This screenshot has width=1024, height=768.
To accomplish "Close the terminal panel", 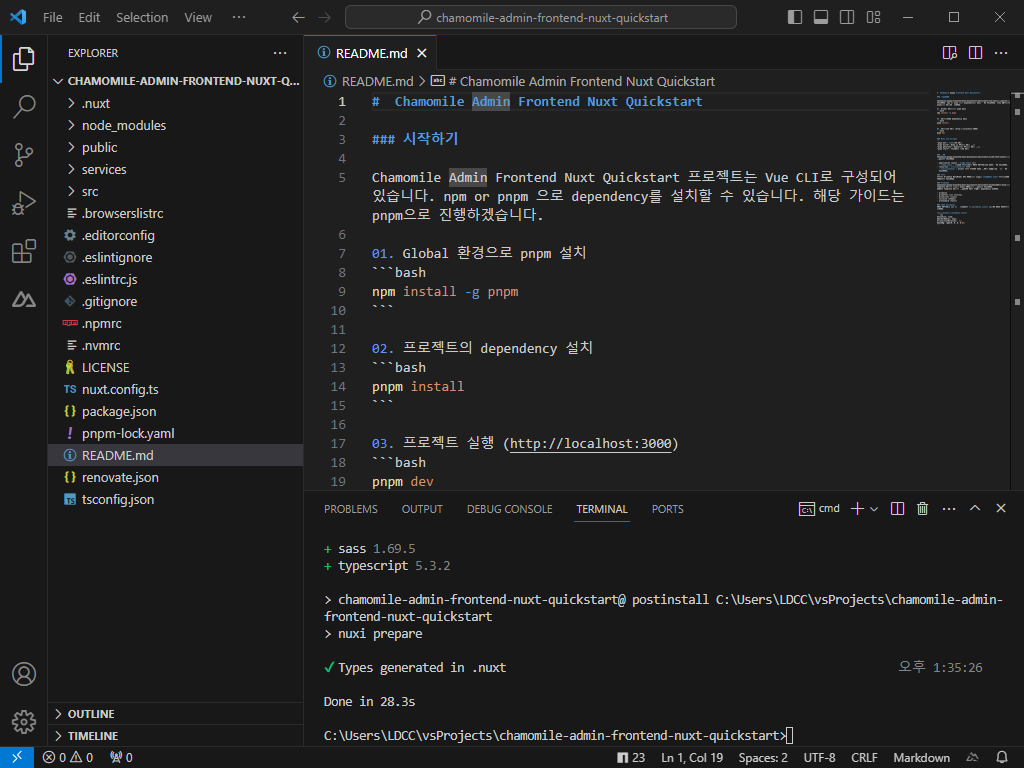I will pos(1000,508).
